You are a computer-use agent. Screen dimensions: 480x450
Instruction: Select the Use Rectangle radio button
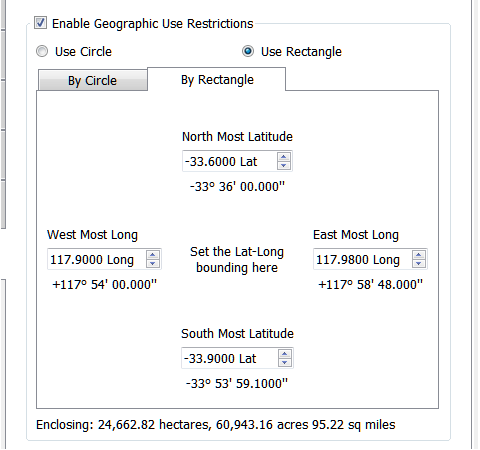(x=248, y=51)
